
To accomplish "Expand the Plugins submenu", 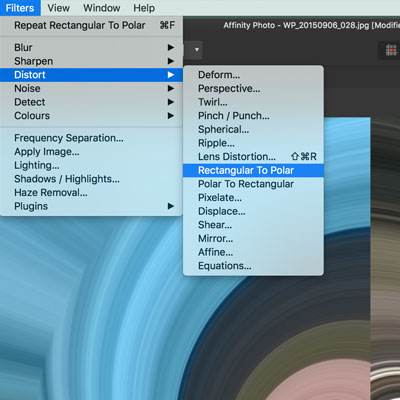I will [91, 206].
